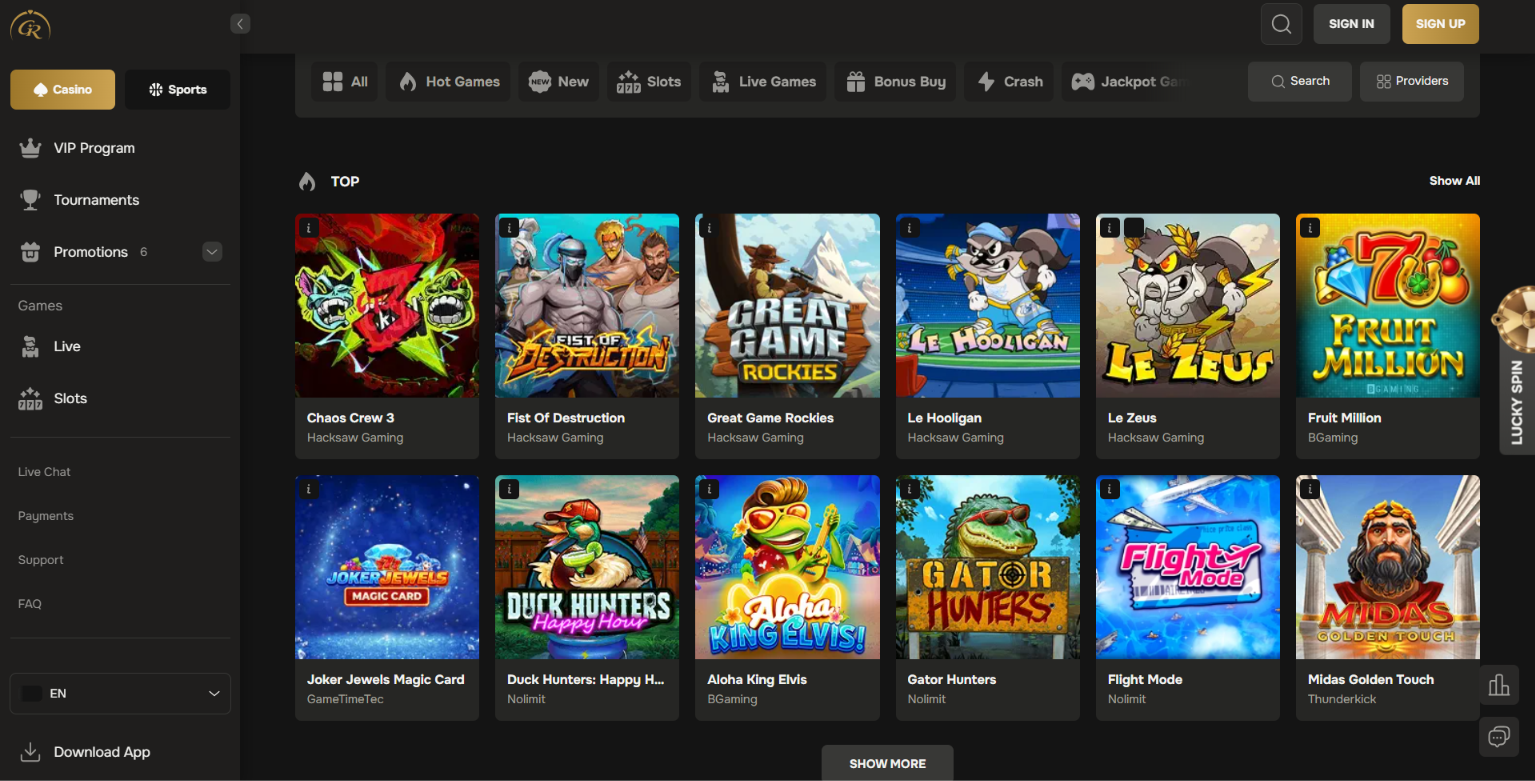The height and width of the screenshot is (781, 1535).
Task: Open the magnifier search icon in header
Action: tap(1281, 24)
